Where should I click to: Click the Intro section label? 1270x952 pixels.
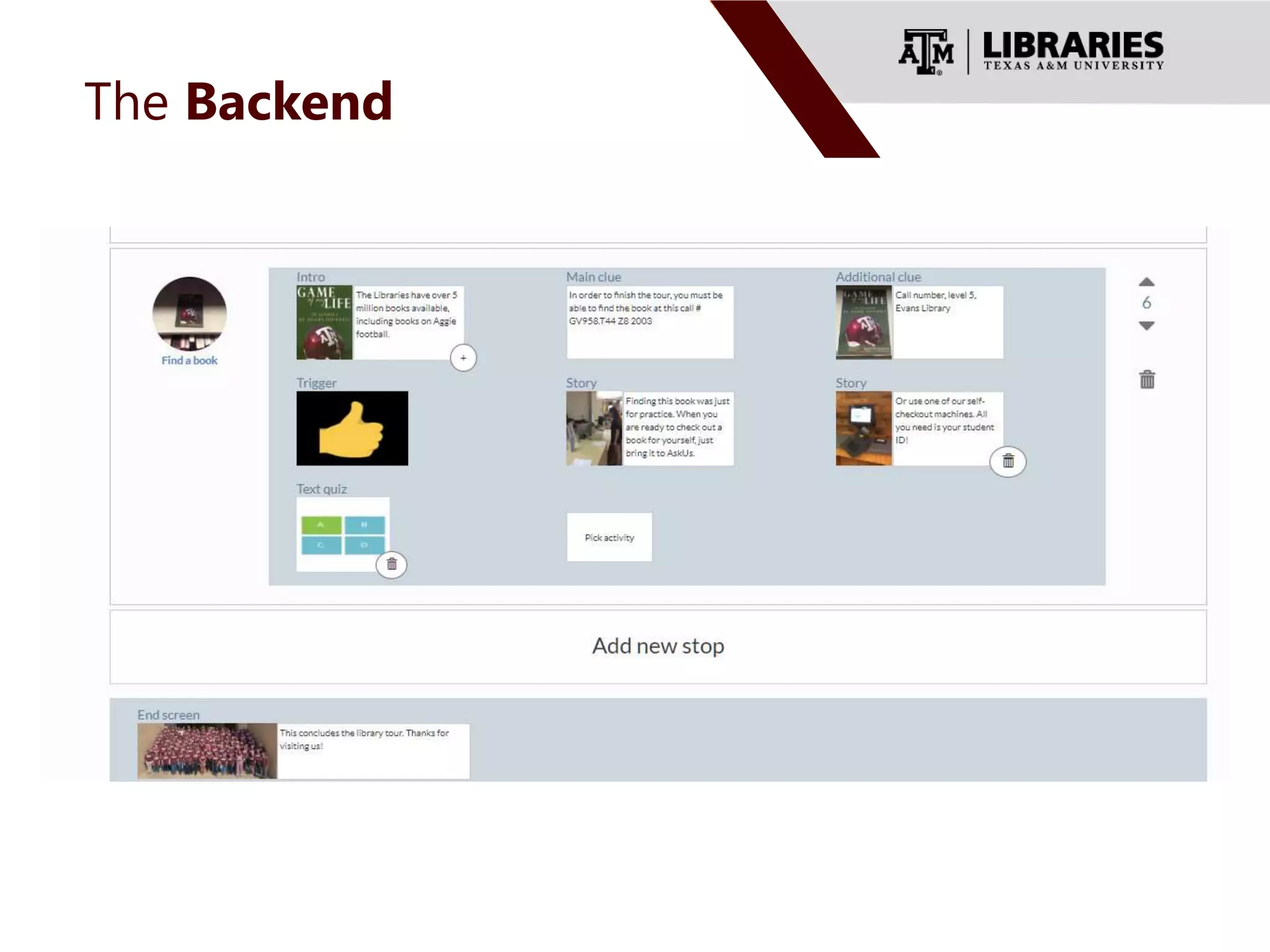tap(311, 277)
